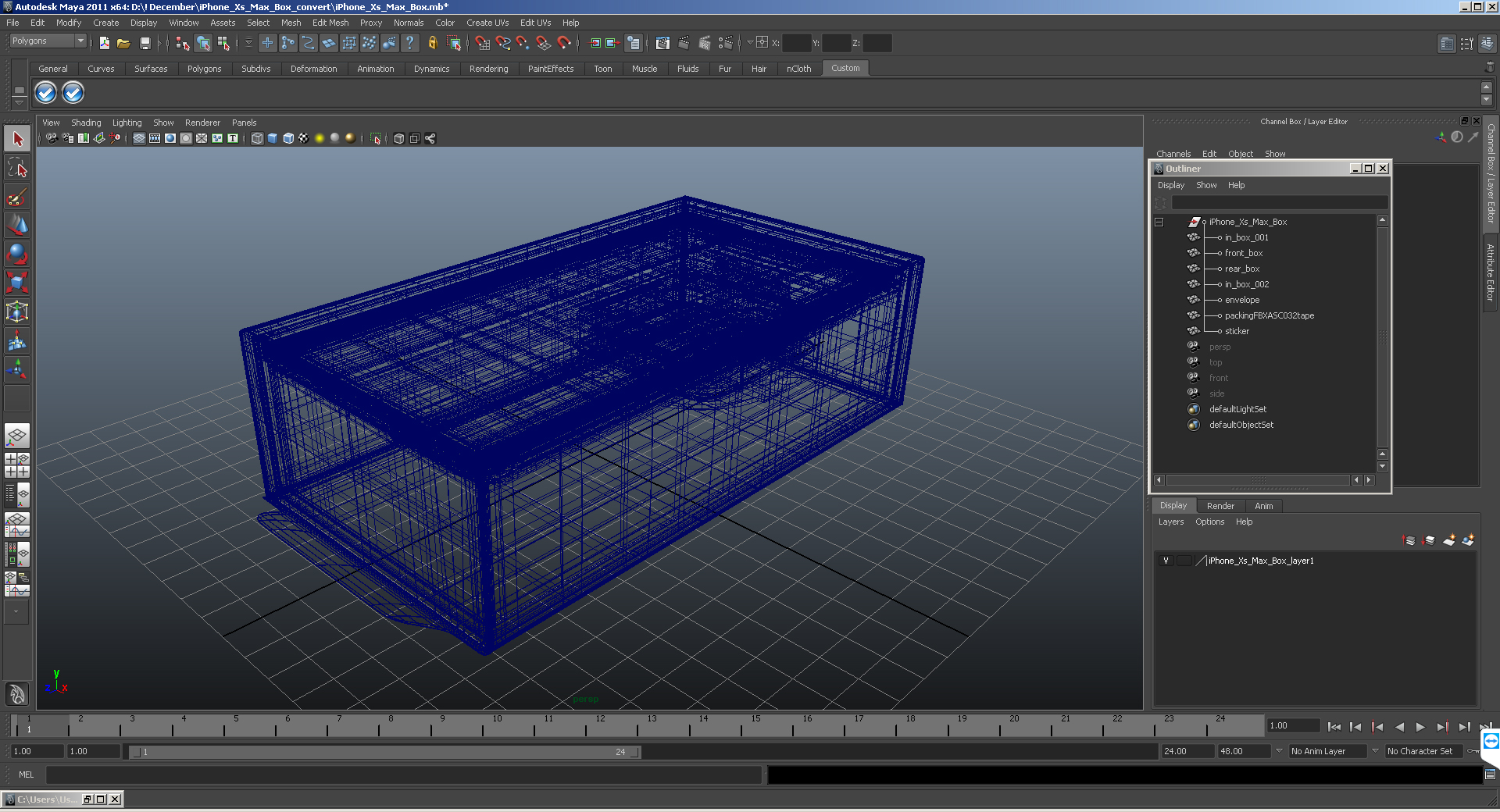This screenshot has height=812, width=1500.
Task: Open shelf options down-arrow menu
Action: (20, 102)
